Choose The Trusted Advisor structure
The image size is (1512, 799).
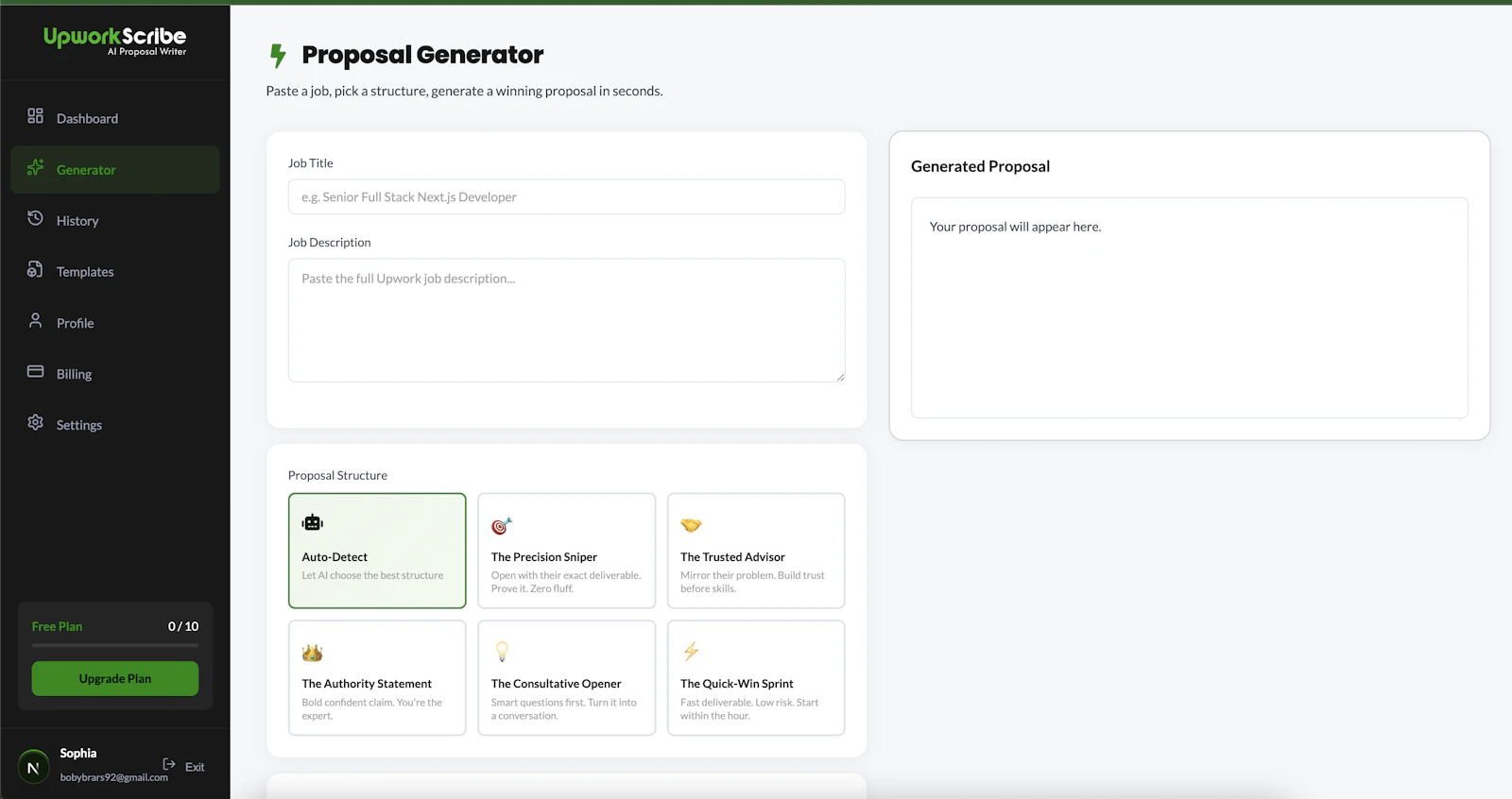click(x=756, y=551)
